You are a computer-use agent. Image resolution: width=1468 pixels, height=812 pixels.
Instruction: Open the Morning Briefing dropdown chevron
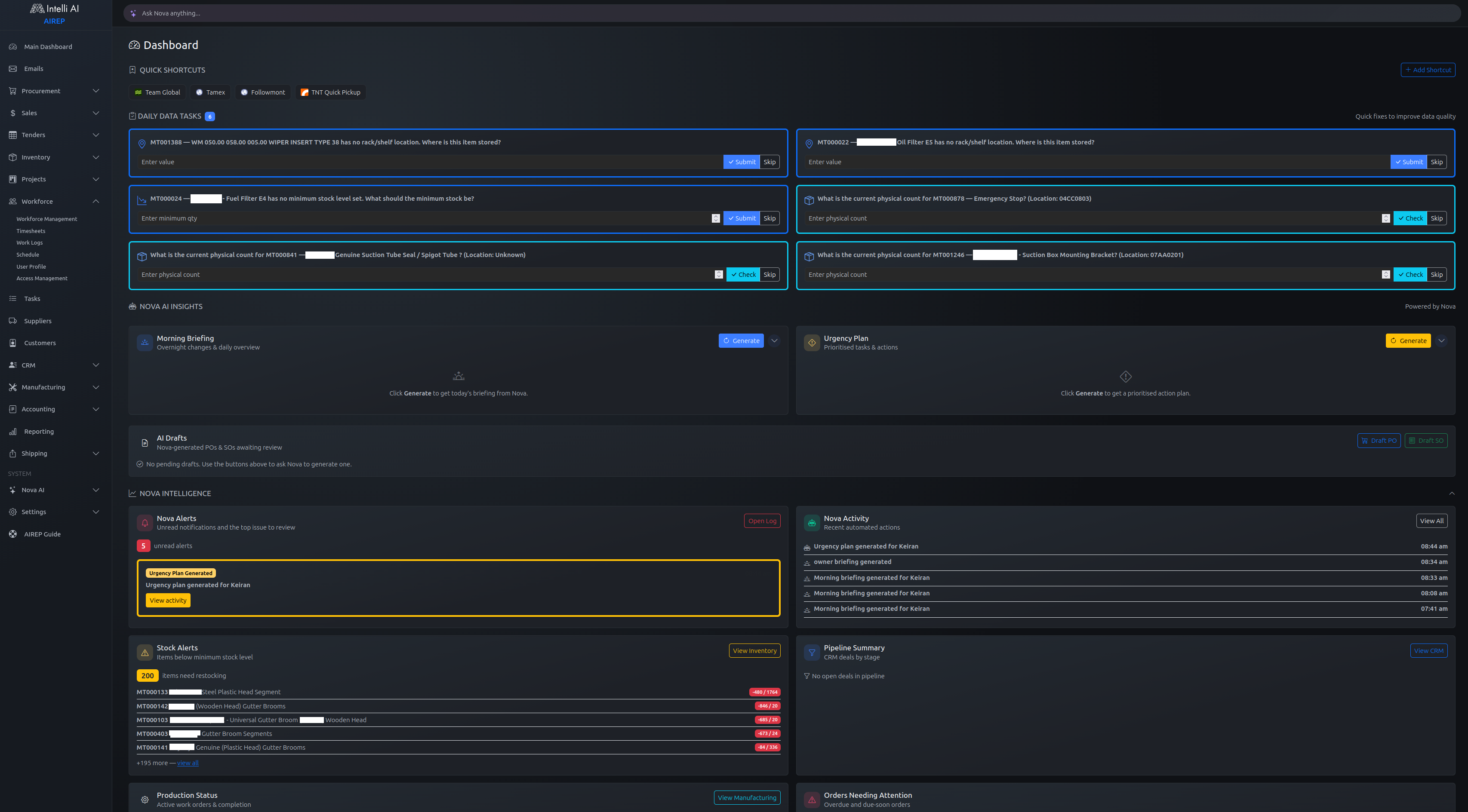click(x=774, y=340)
